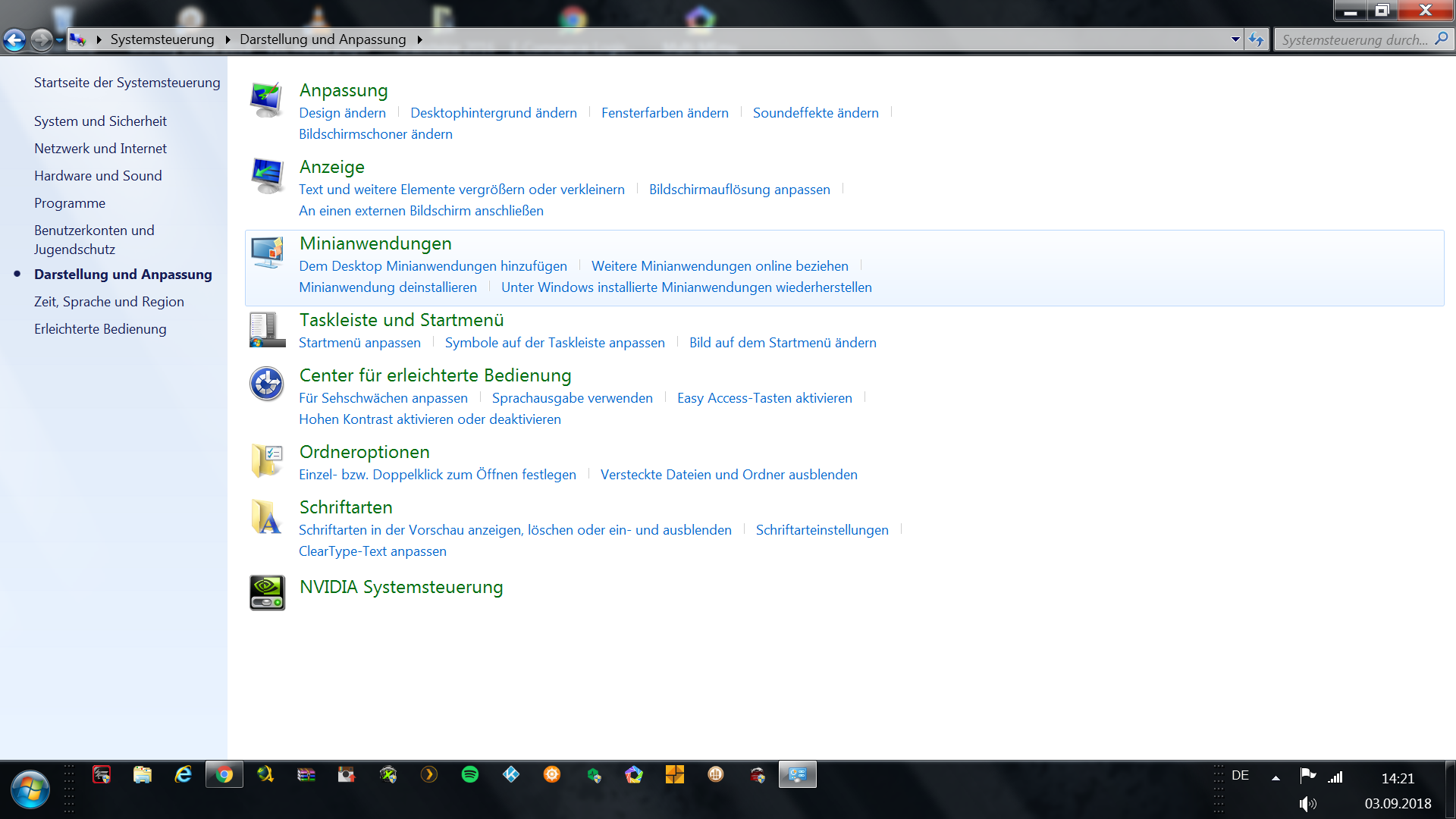Click the Kodi taskbar icon
Screen dimensions: 1456x819
(511, 774)
